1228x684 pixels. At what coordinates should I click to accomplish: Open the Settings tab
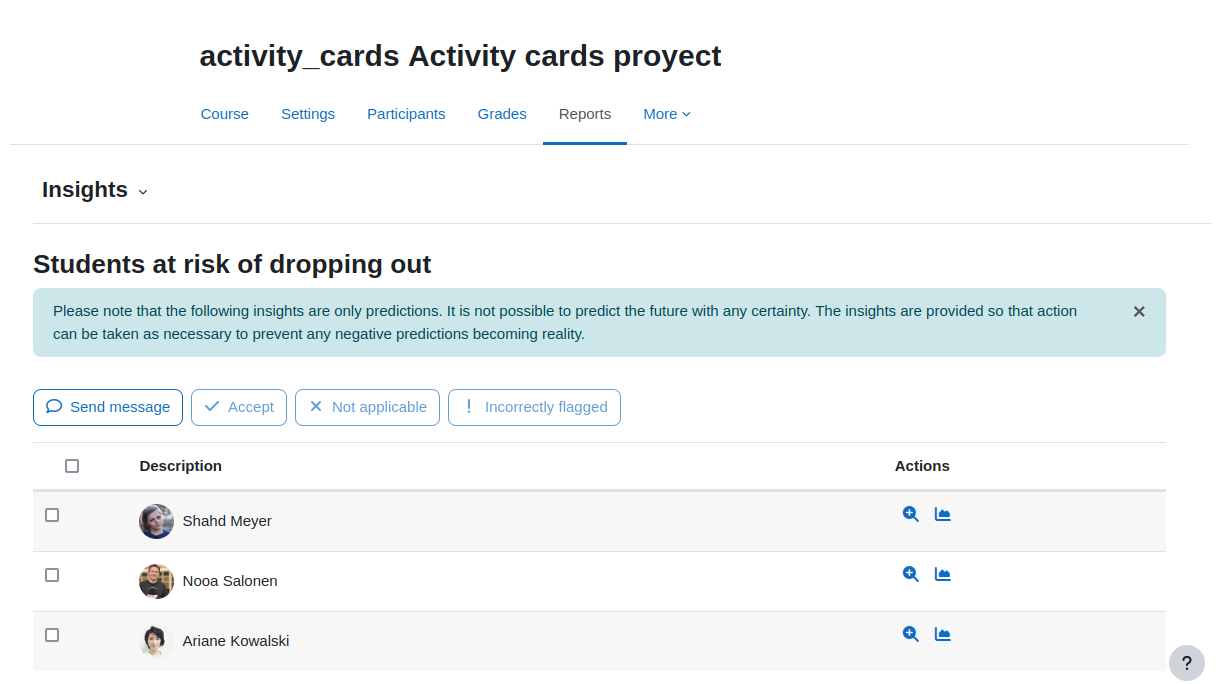(x=308, y=114)
